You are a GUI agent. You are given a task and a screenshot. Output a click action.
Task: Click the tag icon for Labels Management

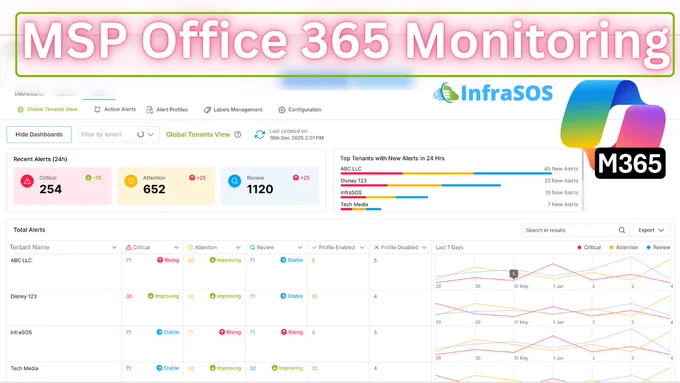click(x=207, y=110)
